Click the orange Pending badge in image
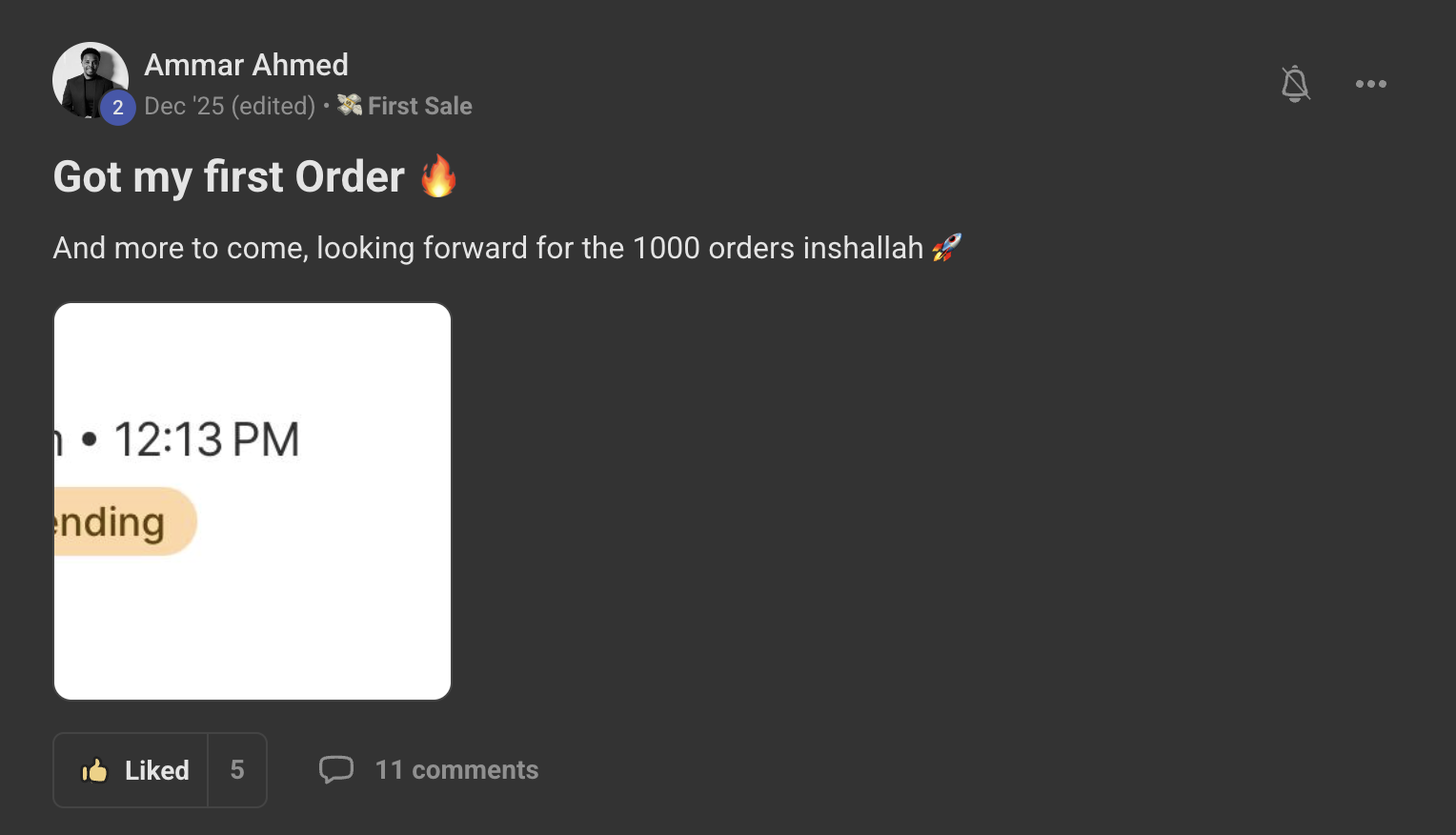Screen dimensions: 1456x835 click(x=124, y=521)
